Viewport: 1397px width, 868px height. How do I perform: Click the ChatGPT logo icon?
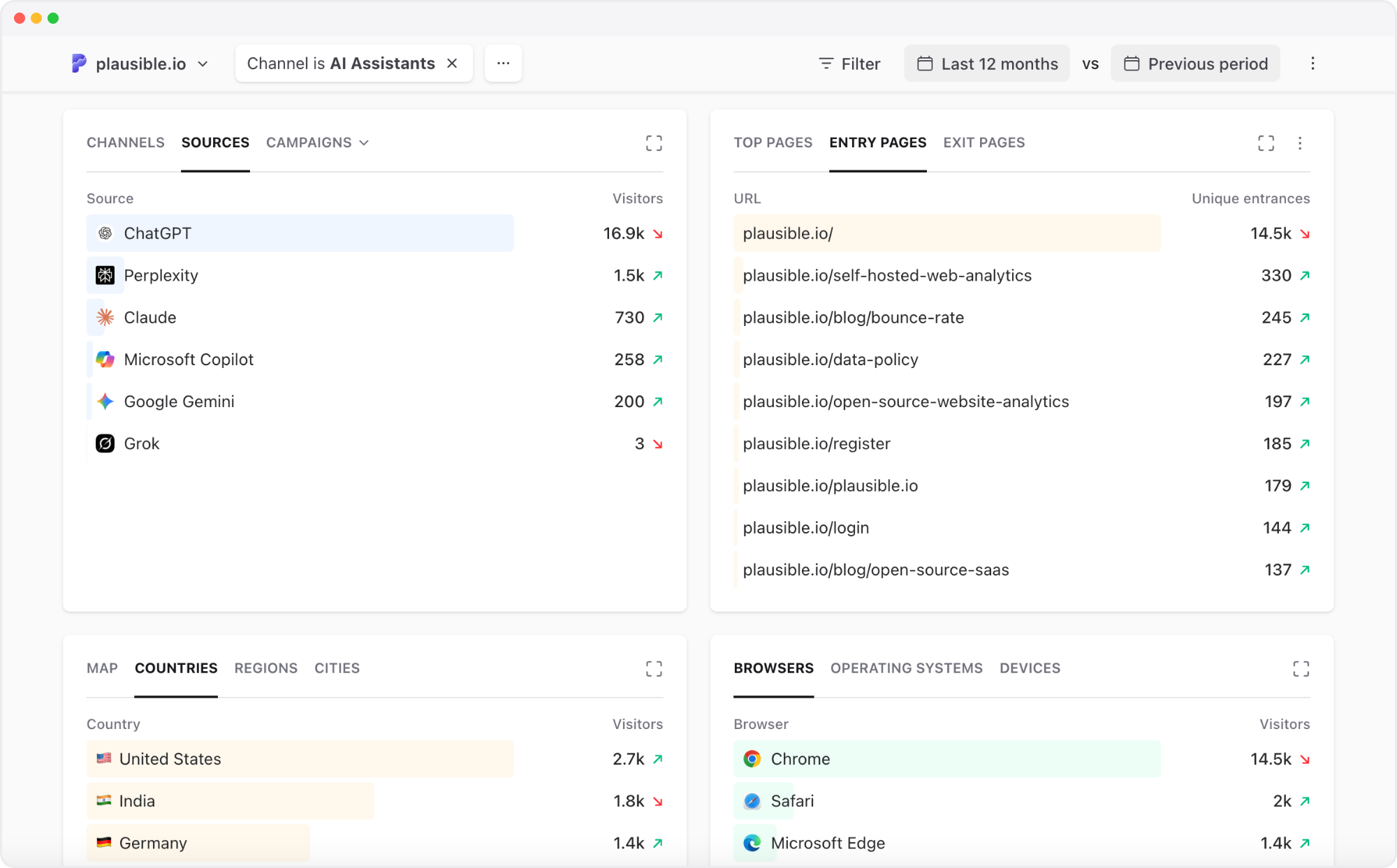(105, 233)
